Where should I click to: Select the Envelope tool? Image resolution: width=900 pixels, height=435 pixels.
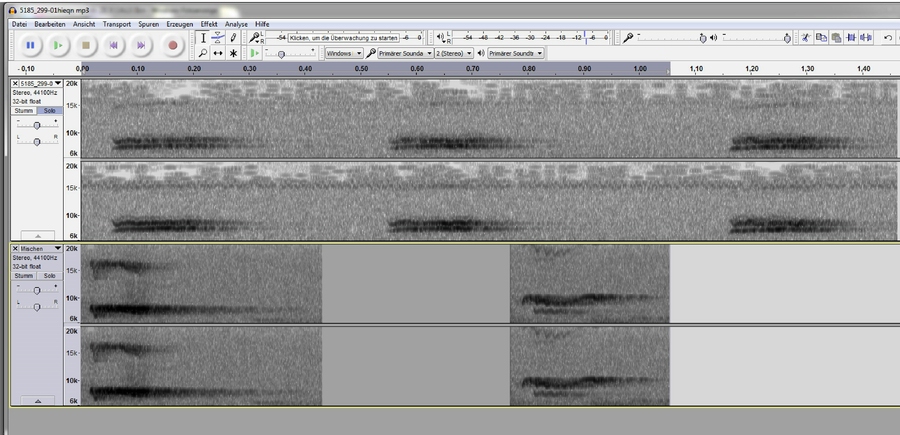tap(218, 38)
